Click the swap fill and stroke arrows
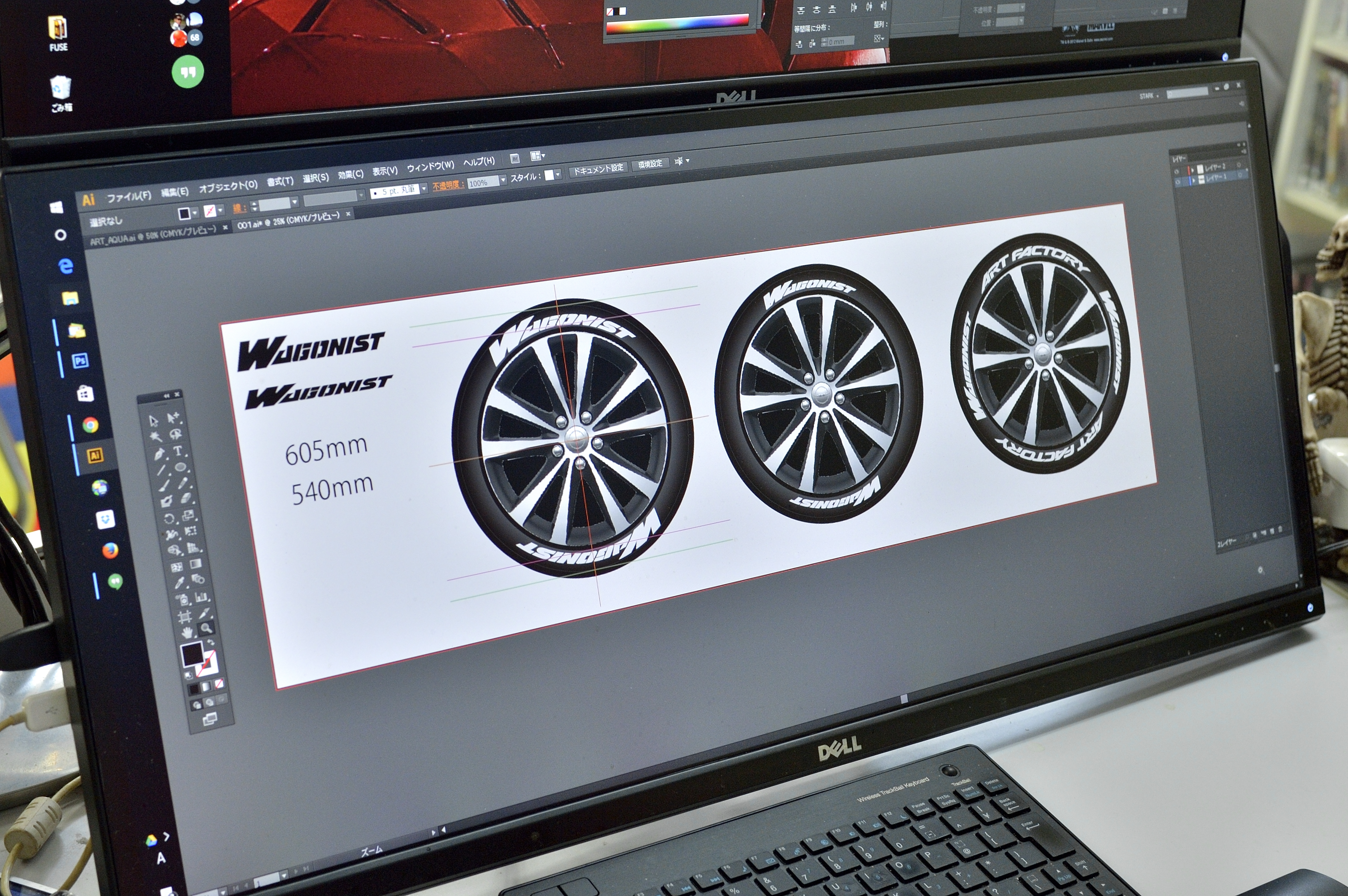This screenshot has height=896, width=1348. (x=210, y=642)
